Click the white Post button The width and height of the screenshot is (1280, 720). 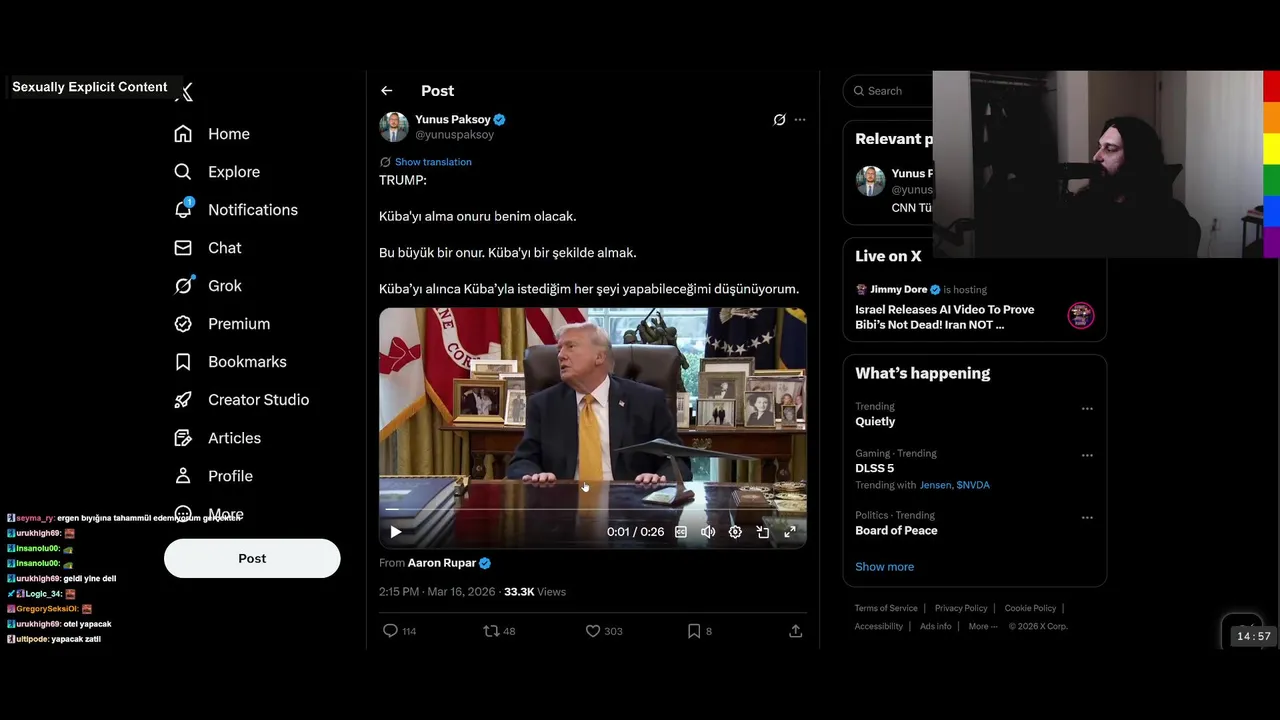[x=252, y=558]
